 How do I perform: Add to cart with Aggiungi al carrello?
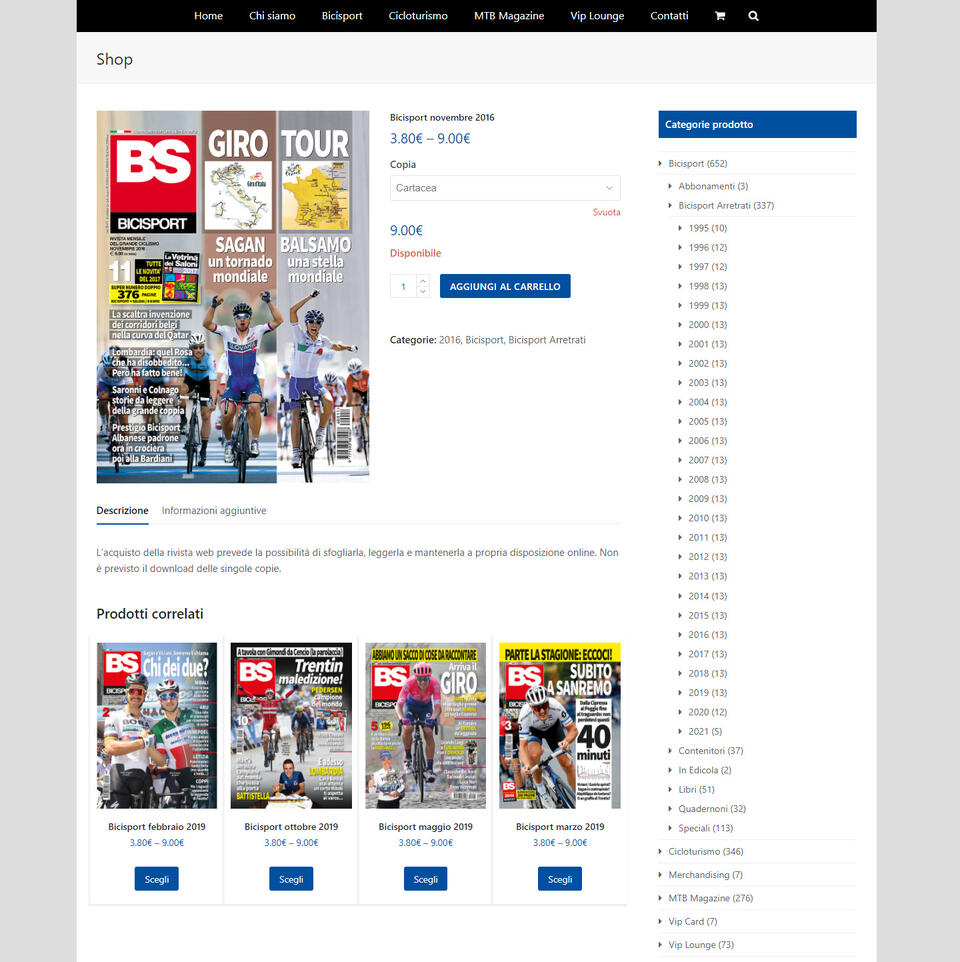[x=505, y=287]
